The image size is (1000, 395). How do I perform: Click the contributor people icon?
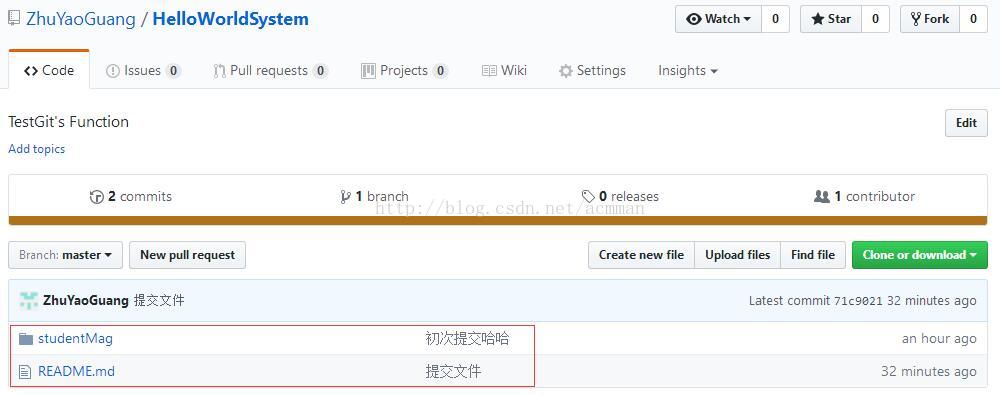(822, 197)
